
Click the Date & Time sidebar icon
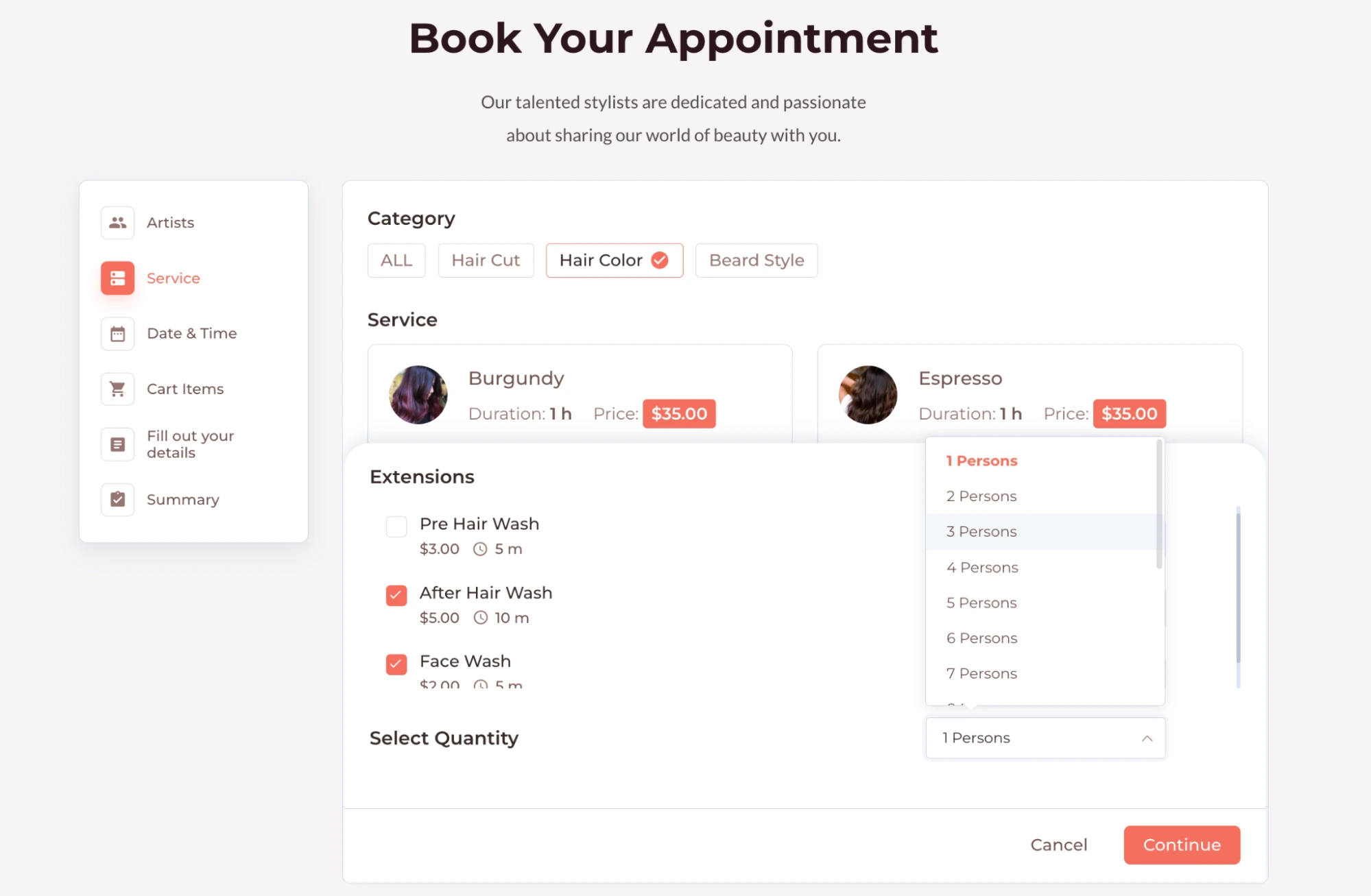coord(117,333)
